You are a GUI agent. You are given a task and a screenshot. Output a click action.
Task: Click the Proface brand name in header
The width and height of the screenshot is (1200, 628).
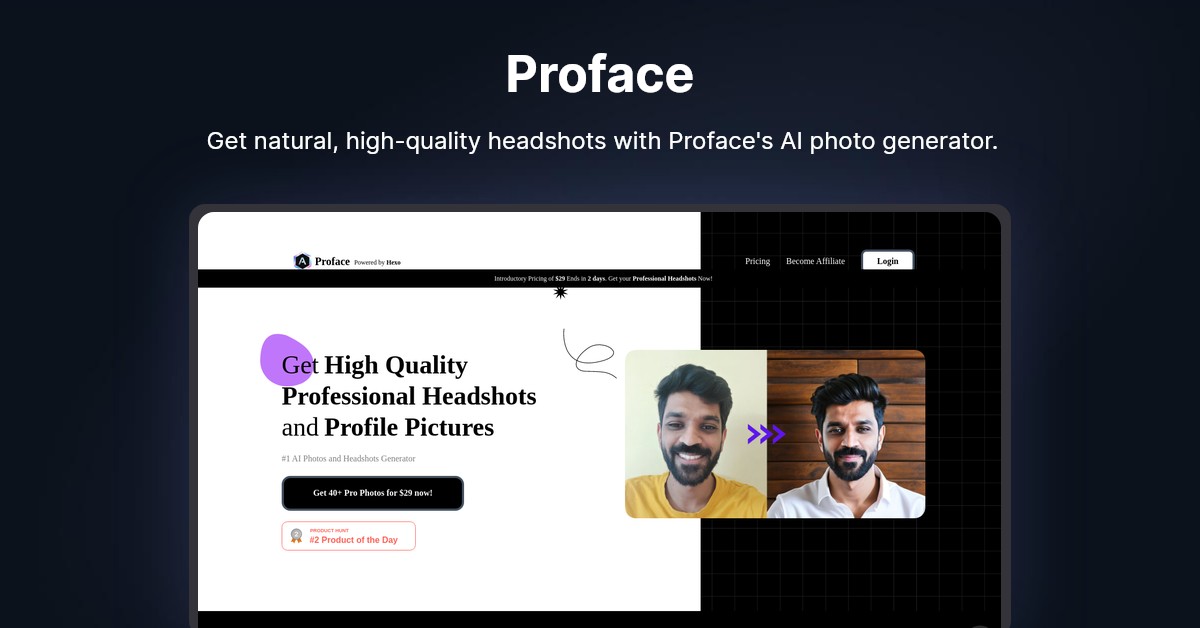[332, 262]
